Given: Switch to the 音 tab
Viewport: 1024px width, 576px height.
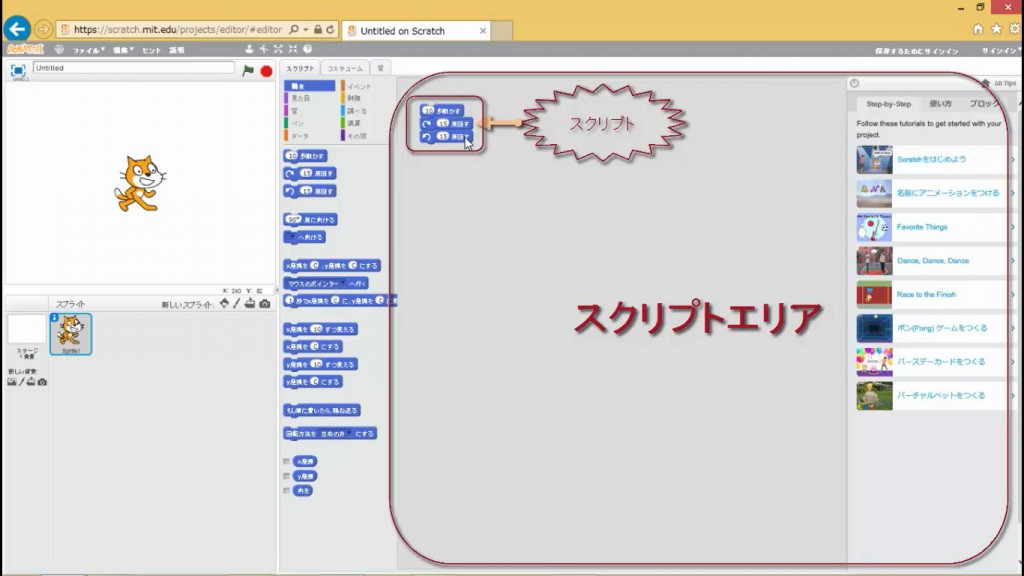Looking at the screenshot, I should coord(380,68).
